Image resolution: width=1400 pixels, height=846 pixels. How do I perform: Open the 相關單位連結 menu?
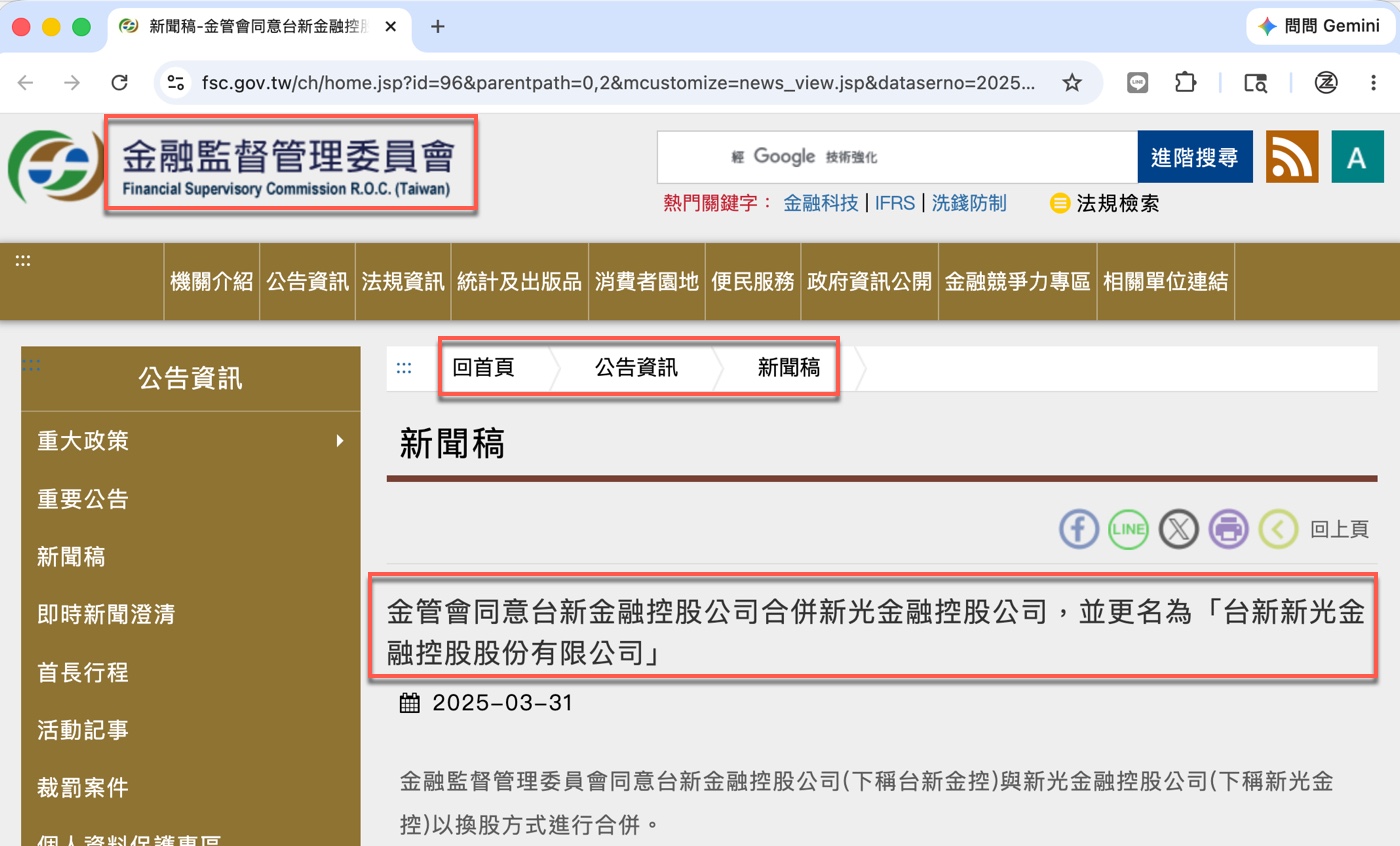click(x=1165, y=282)
